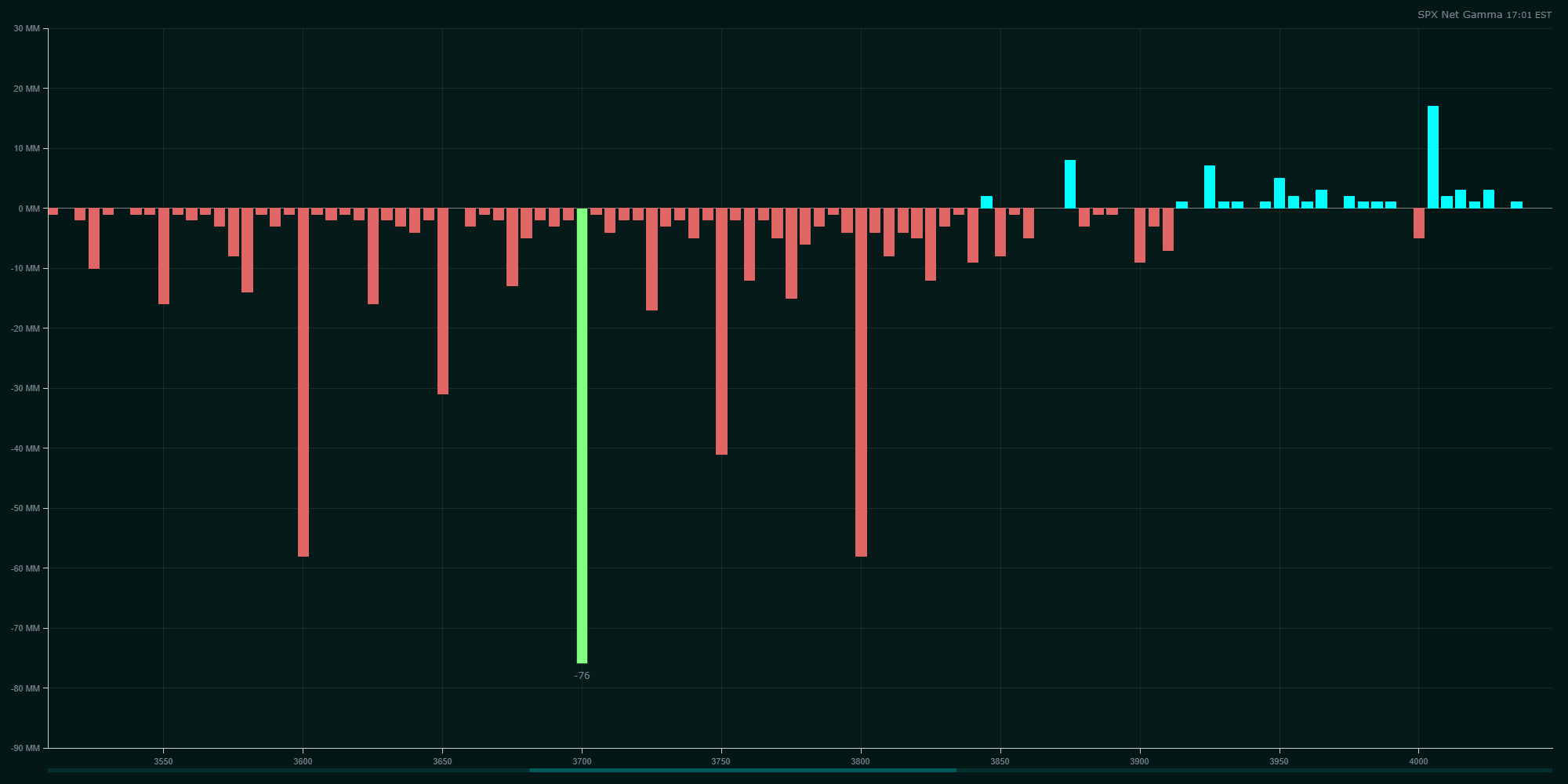Click the 17:01 EST timestamp

coord(1528,15)
